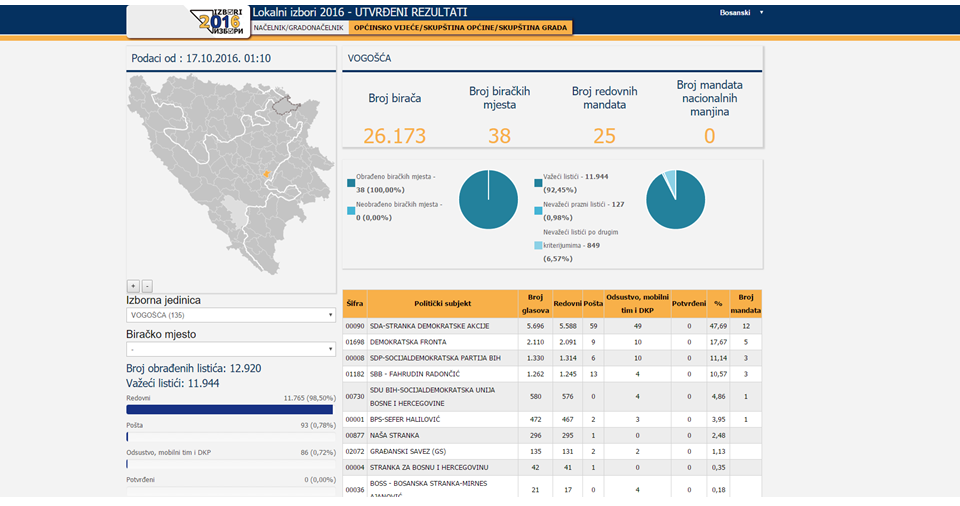Toggle 'Neobrađeno biračkih mjesta' legend marker
Image resolution: width=960 pixels, height=506 pixels.
pyautogui.click(x=351, y=211)
